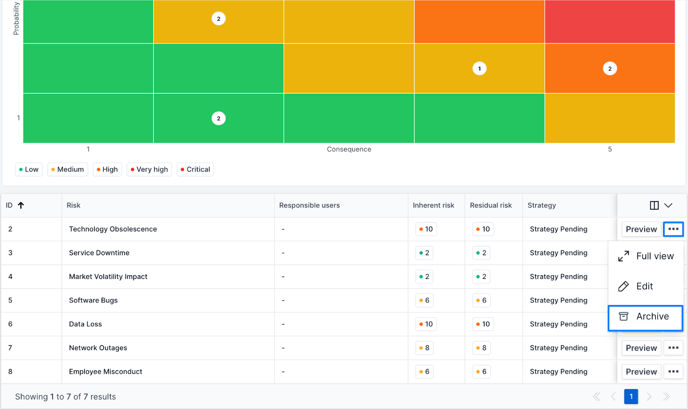Go to the next page arrow
Screen dimensions: 688x409
click(x=649, y=397)
